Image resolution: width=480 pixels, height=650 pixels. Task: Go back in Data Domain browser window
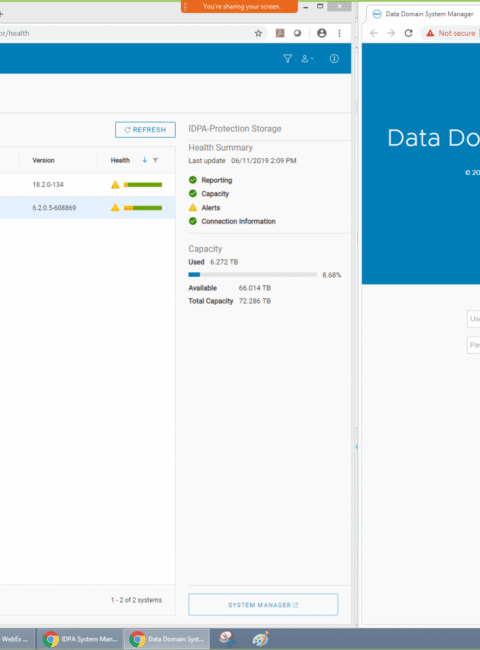pos(373,33)
